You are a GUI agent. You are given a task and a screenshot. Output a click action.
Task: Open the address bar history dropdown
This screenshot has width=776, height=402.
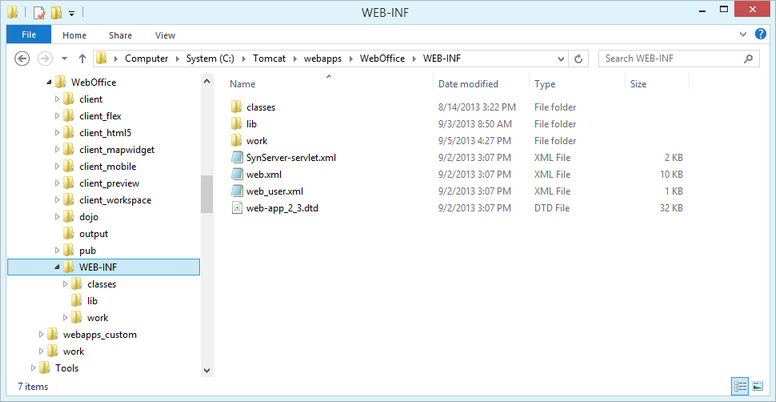[561, 58]
